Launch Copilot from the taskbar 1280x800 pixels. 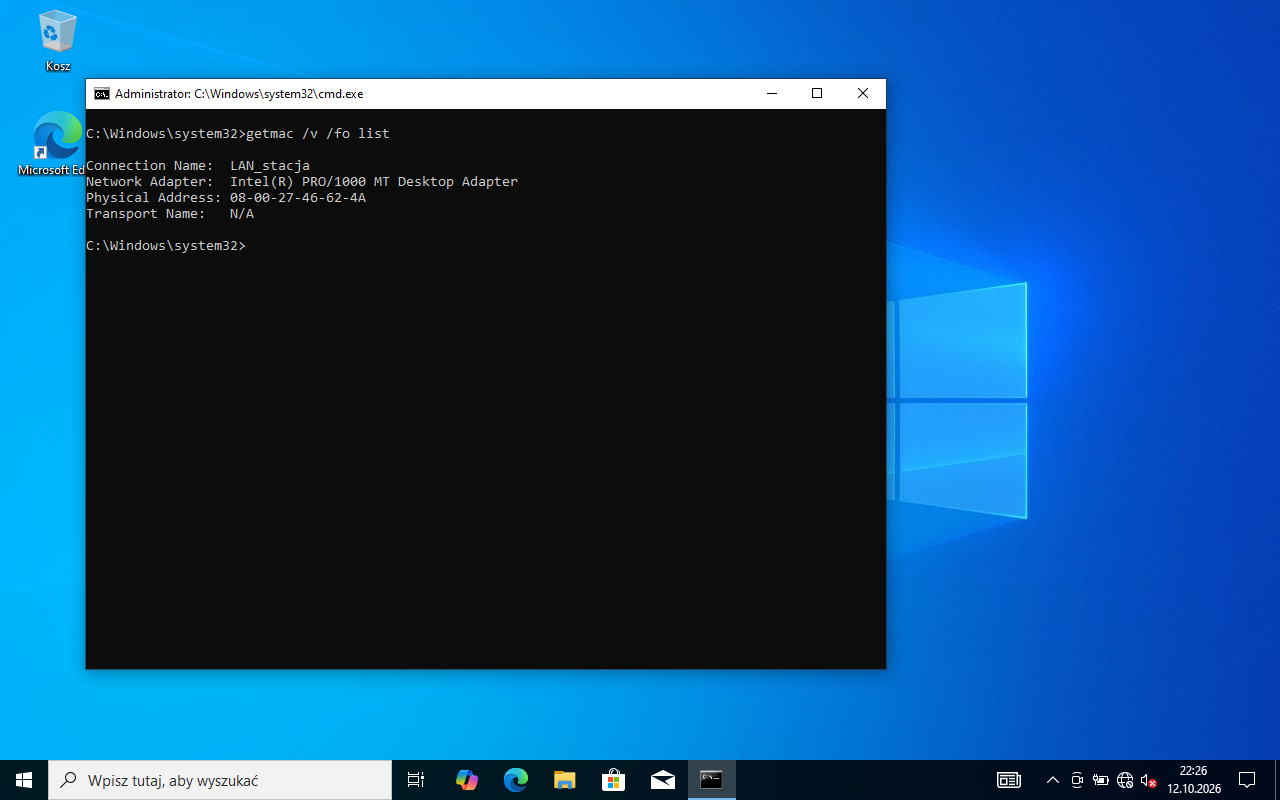(466, 780)
